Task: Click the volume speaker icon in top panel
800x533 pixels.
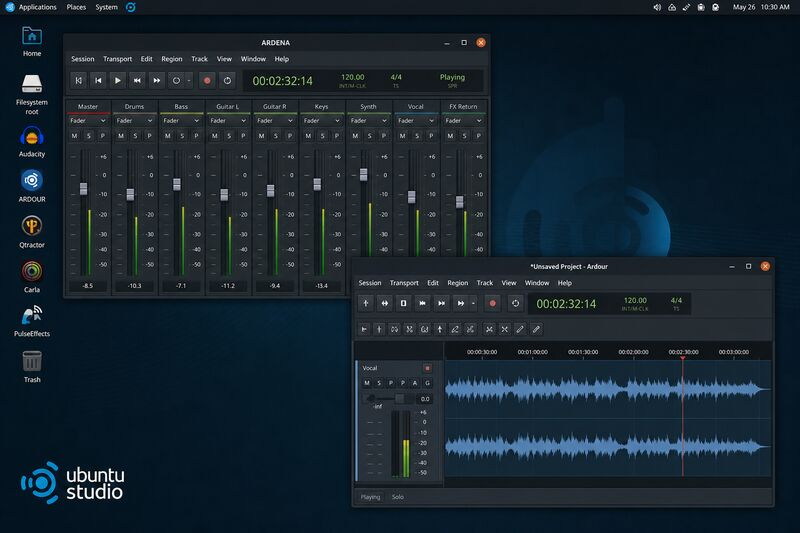Action: [x=657, y=7]
